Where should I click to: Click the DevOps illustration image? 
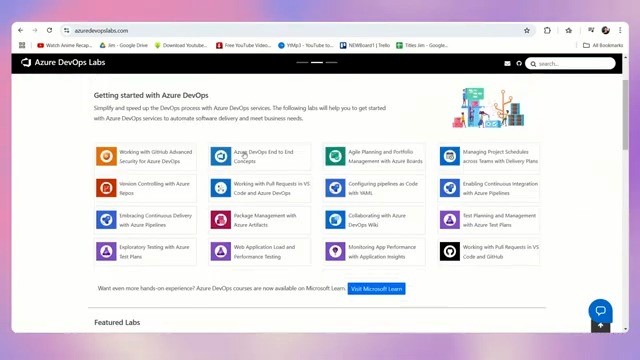tap(488, 108)
